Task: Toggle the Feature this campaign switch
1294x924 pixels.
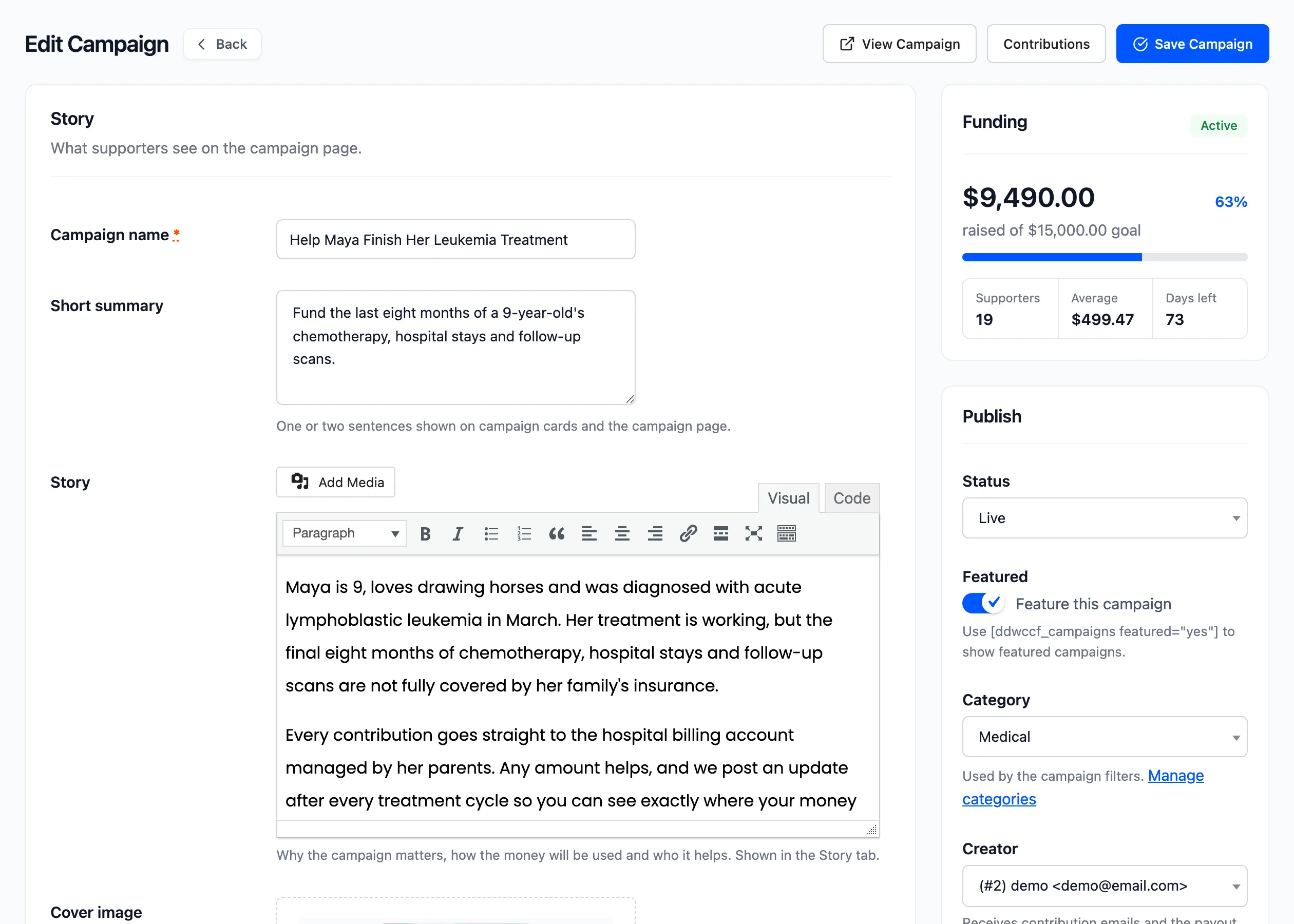Action: coord(983,603)
